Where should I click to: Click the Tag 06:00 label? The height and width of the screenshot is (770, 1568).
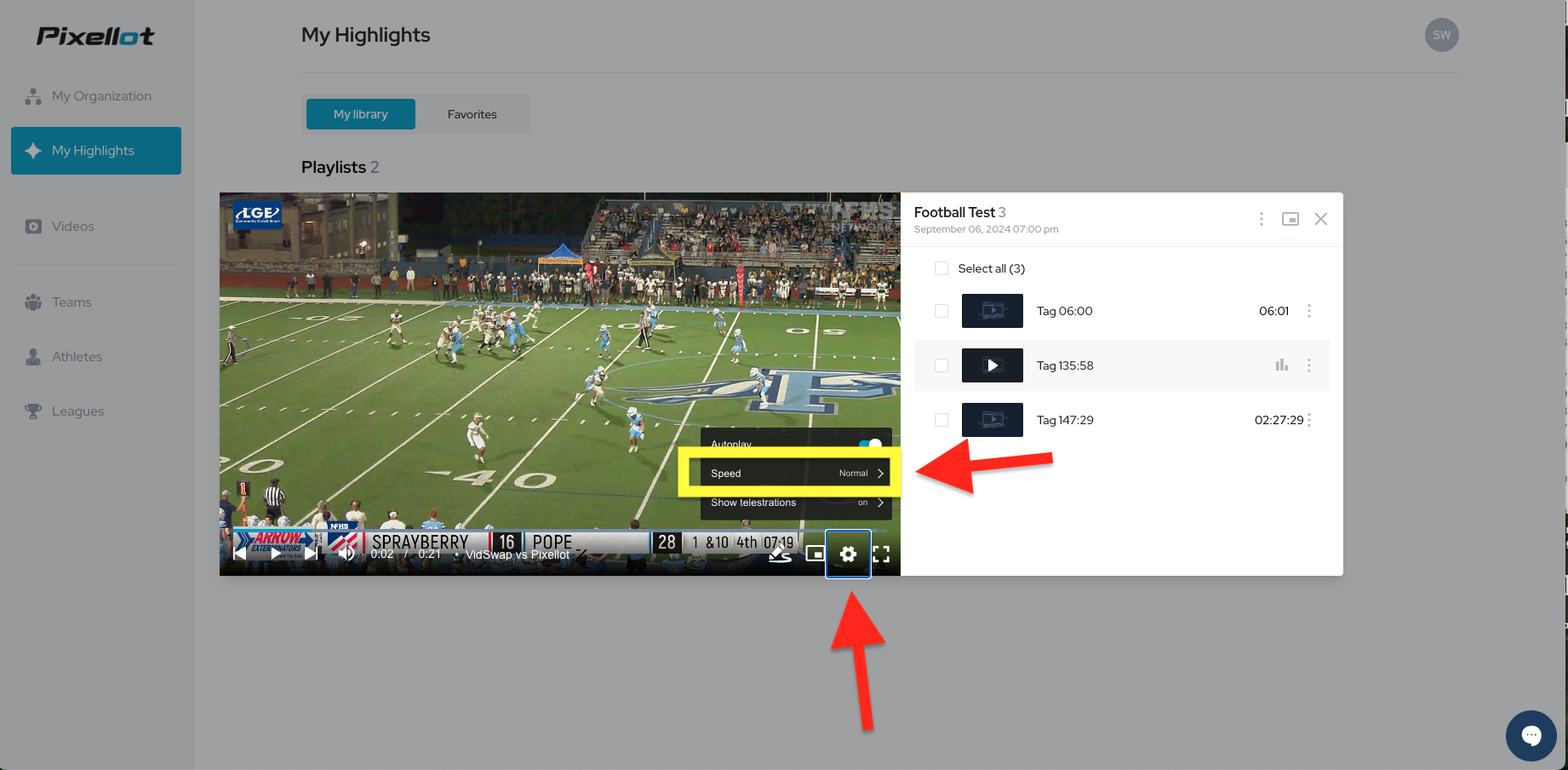(x=1065, y=311)
